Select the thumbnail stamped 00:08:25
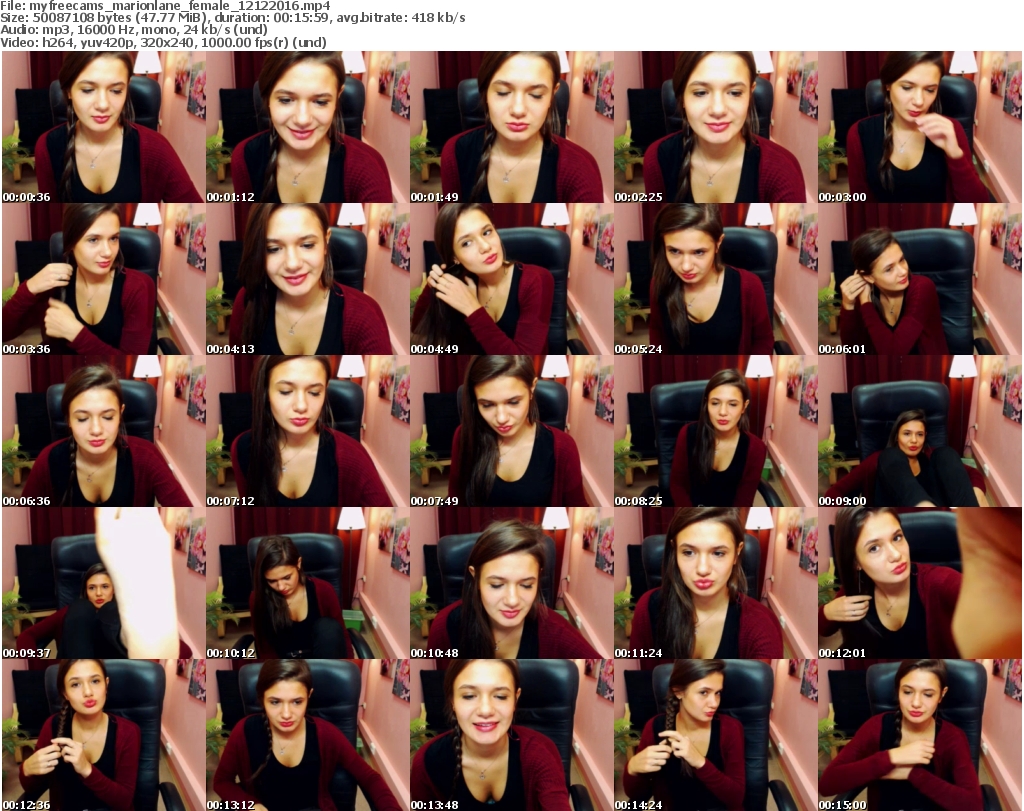The width and height of the screenshot is (1024, 811). pos(716,431)
